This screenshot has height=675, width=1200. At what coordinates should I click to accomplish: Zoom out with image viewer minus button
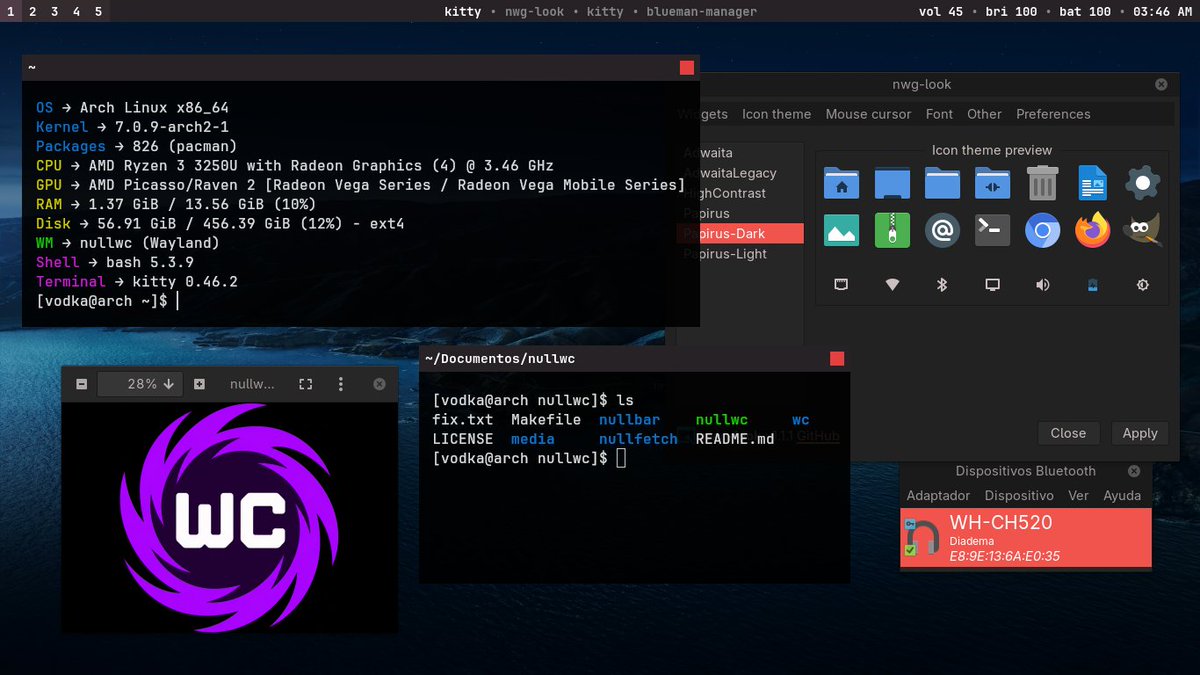[81, 384]
